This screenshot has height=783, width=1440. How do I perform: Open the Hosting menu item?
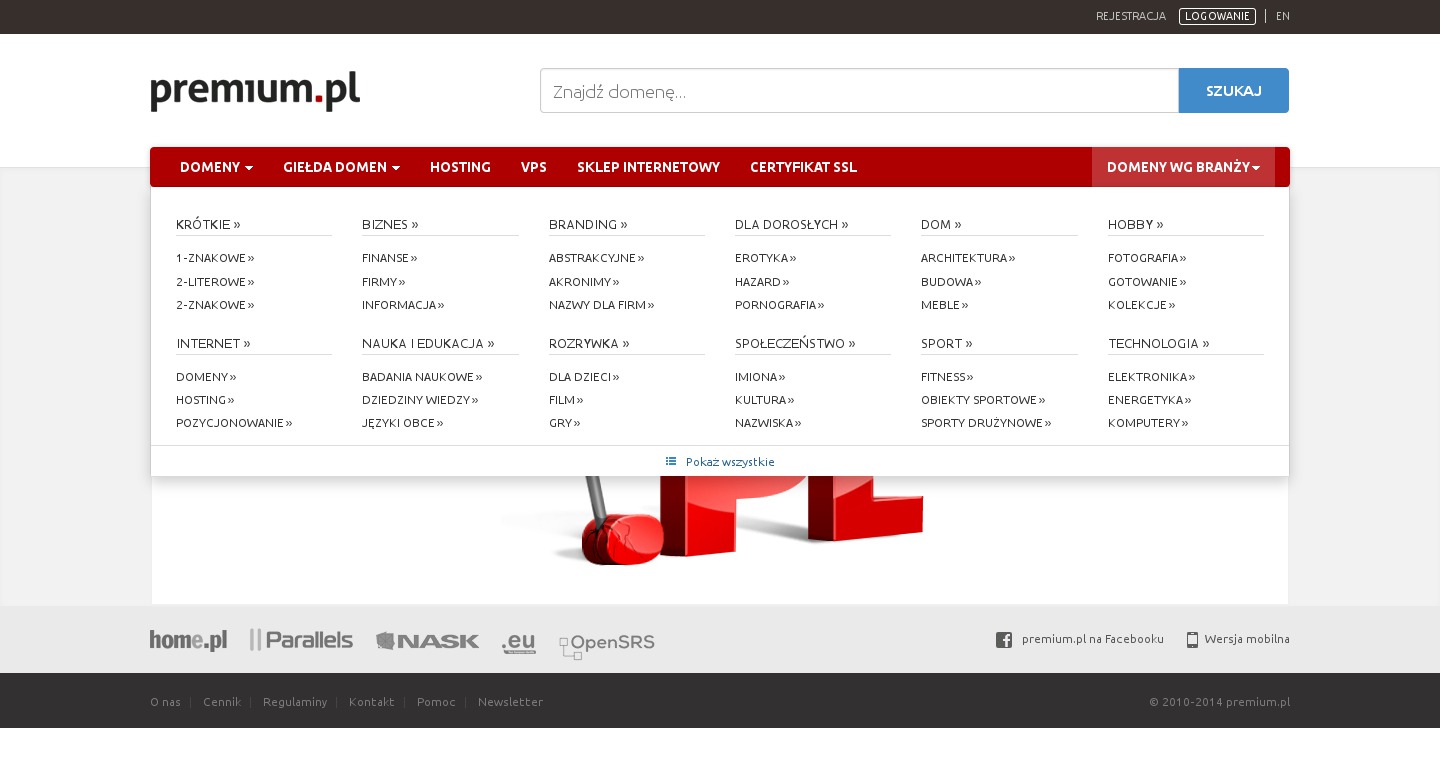tap(460, 167)
